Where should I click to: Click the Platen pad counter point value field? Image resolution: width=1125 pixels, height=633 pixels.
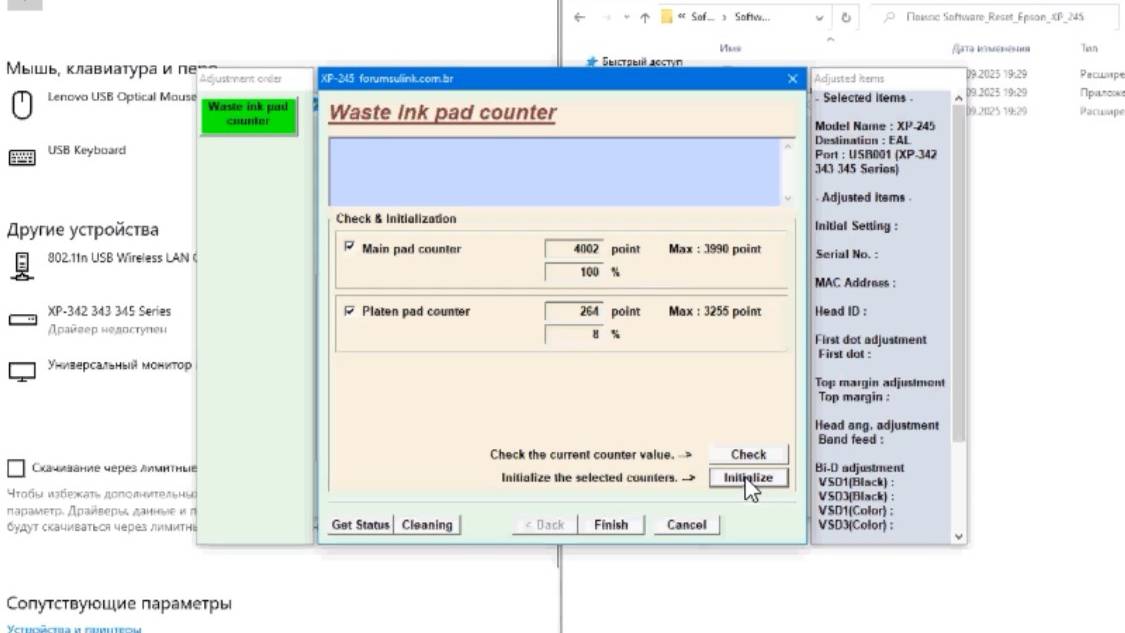pos(574,311)
